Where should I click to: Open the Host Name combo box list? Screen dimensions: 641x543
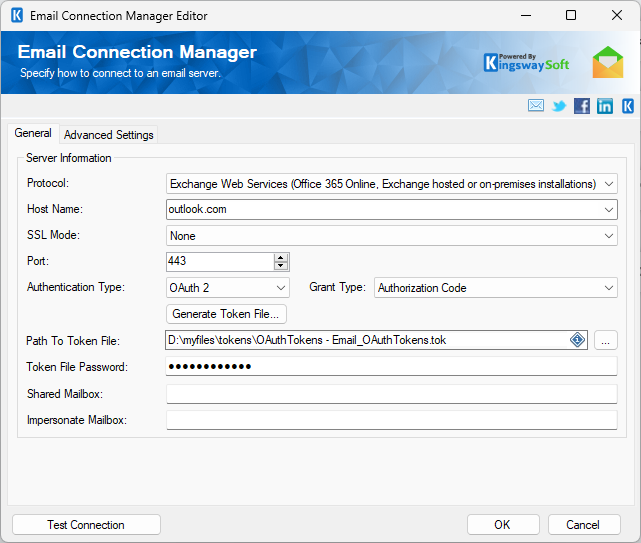click(609, 210)
